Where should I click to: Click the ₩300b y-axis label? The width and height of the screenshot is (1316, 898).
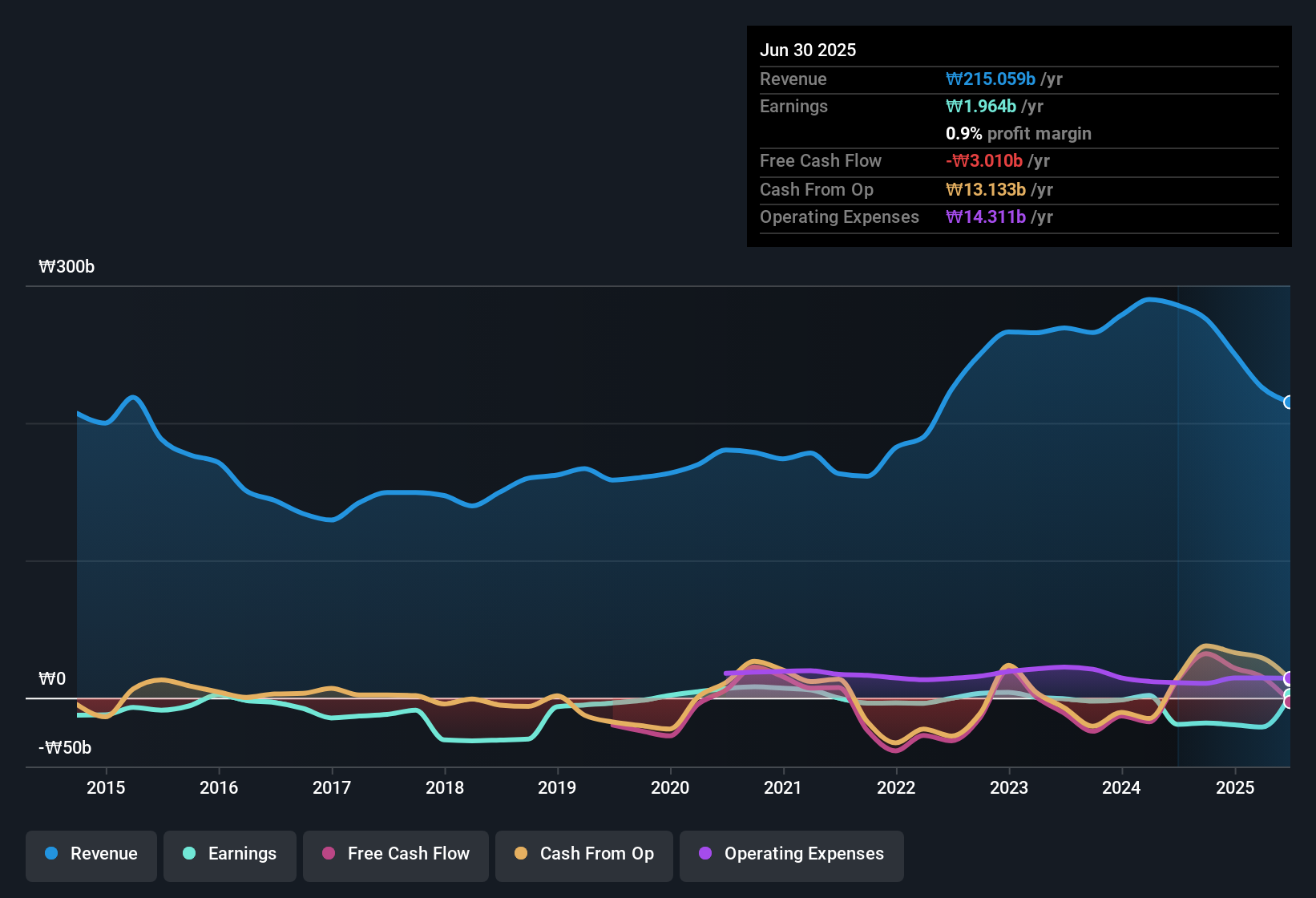(67, 267)
